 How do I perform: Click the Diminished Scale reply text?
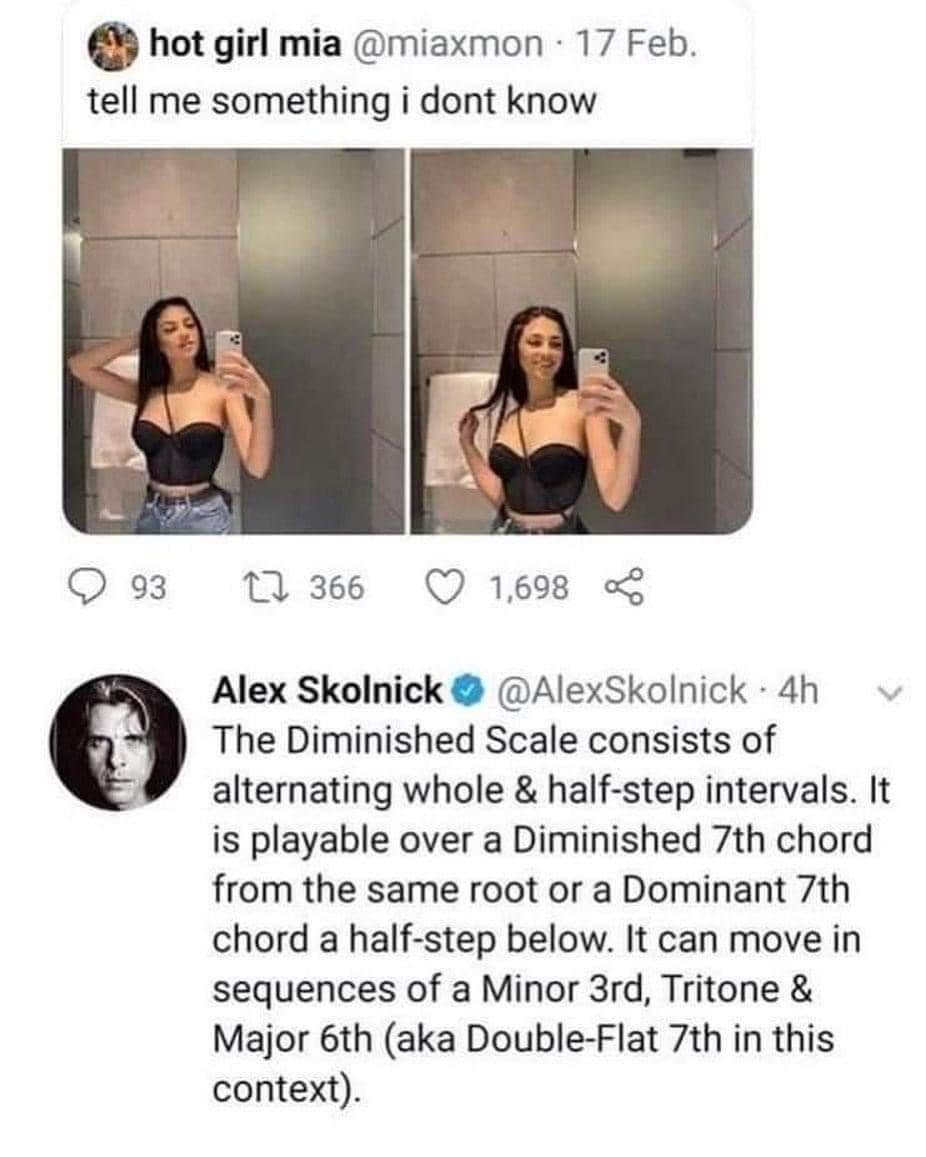(x=551, y=914)
